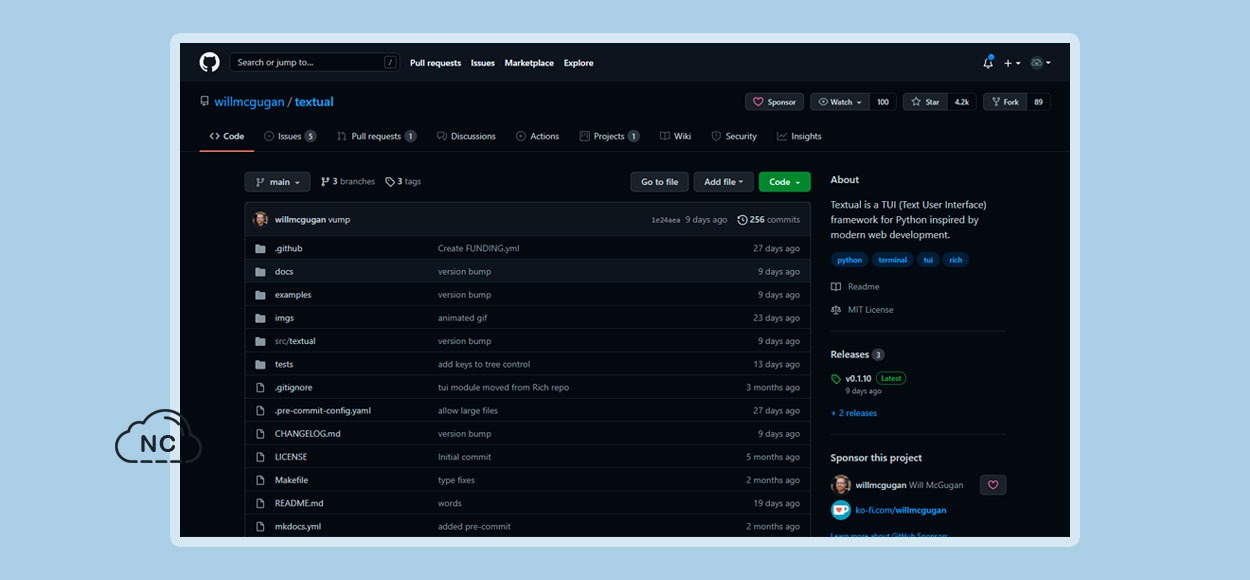This screenshot has width=1250, height=580.
Task: View the 256 commits history
Action: pos(769,220)
